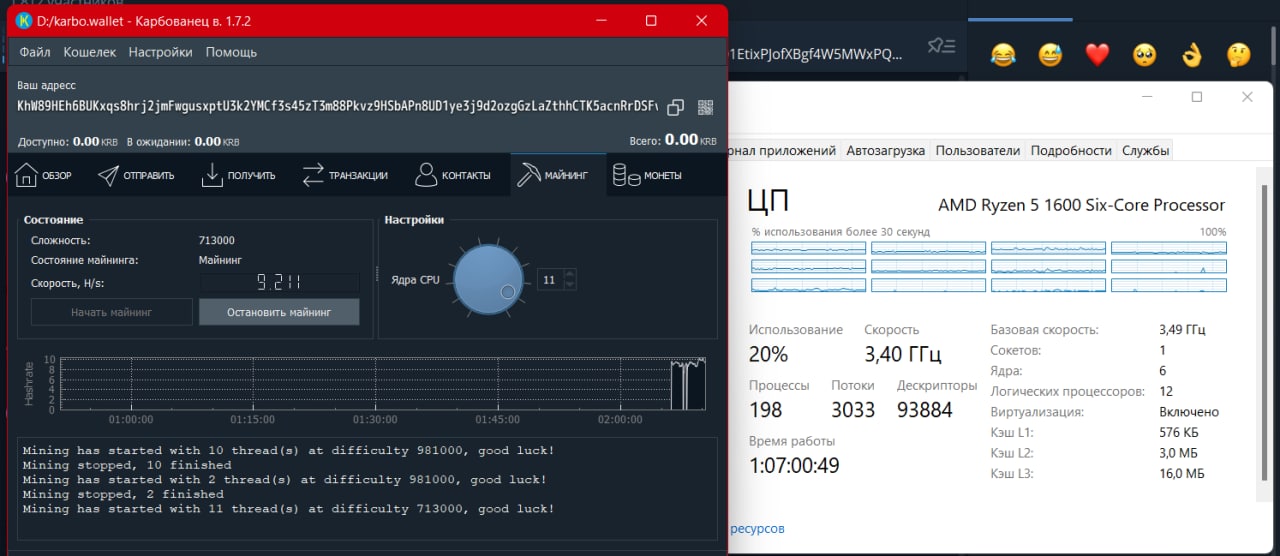Screen dimensions: 1280x556
Task: Open the Автозагрузка tab in Task Manager
Action: point(885,150)
